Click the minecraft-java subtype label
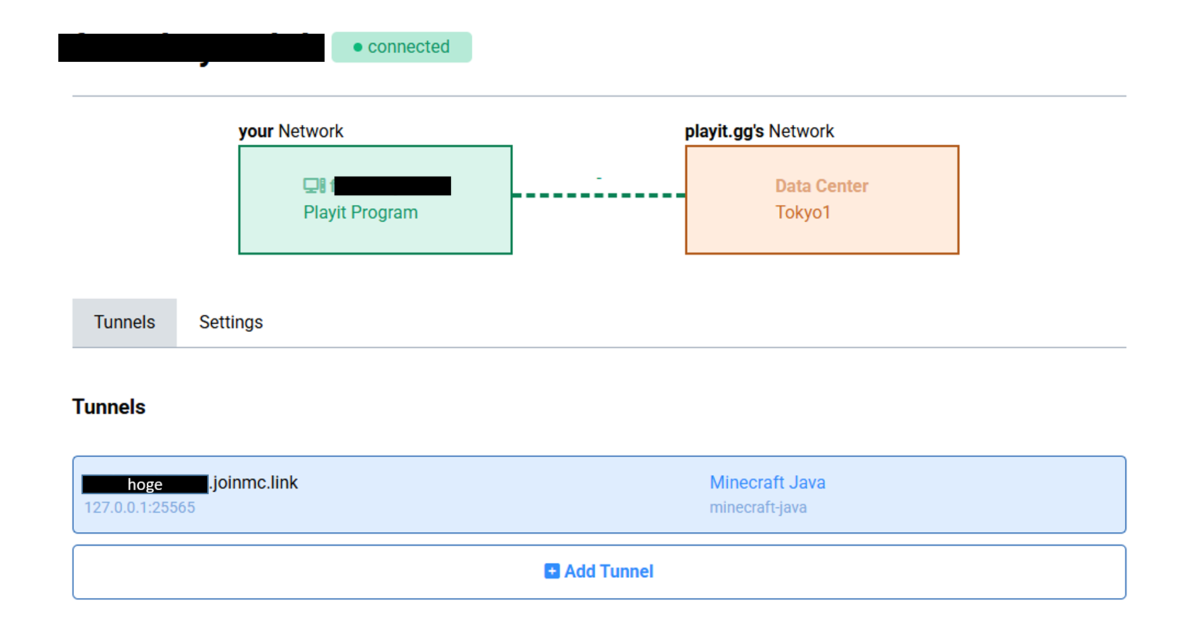 point(758,508)
